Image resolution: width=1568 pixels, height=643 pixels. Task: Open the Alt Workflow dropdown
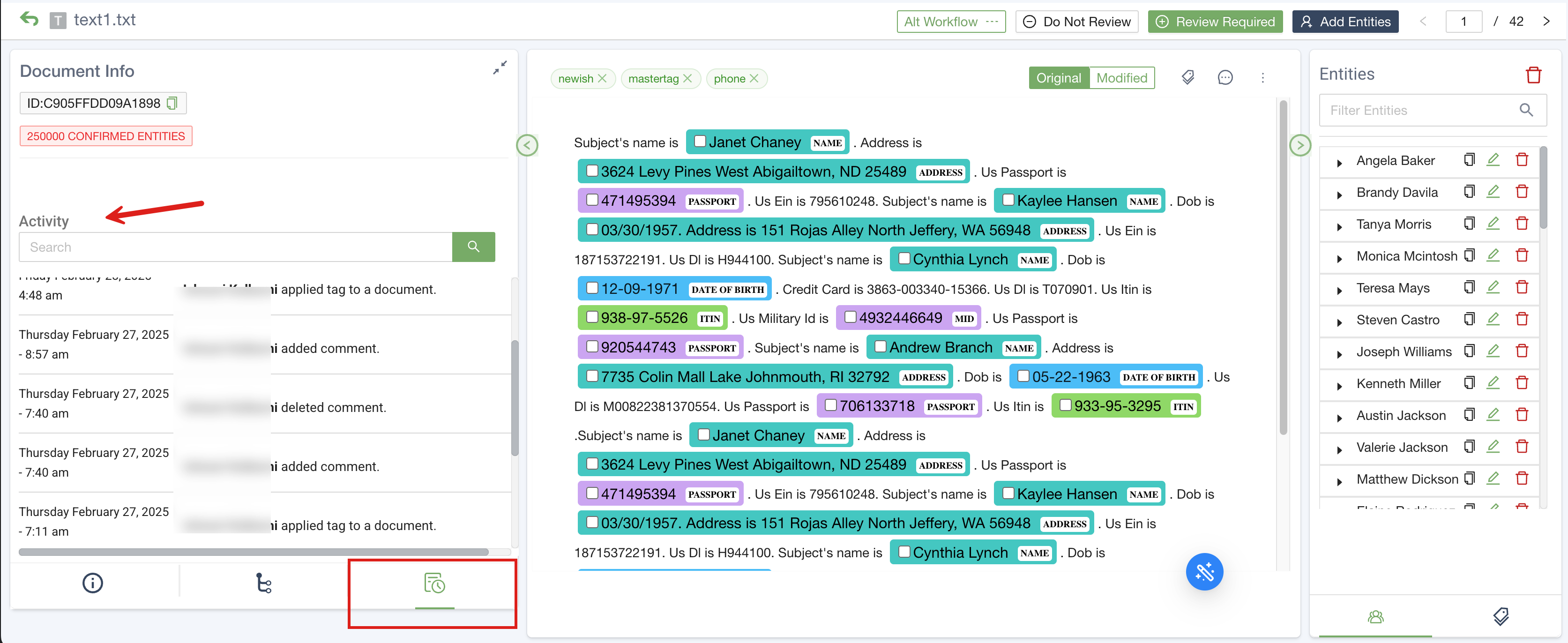[950, 22]
